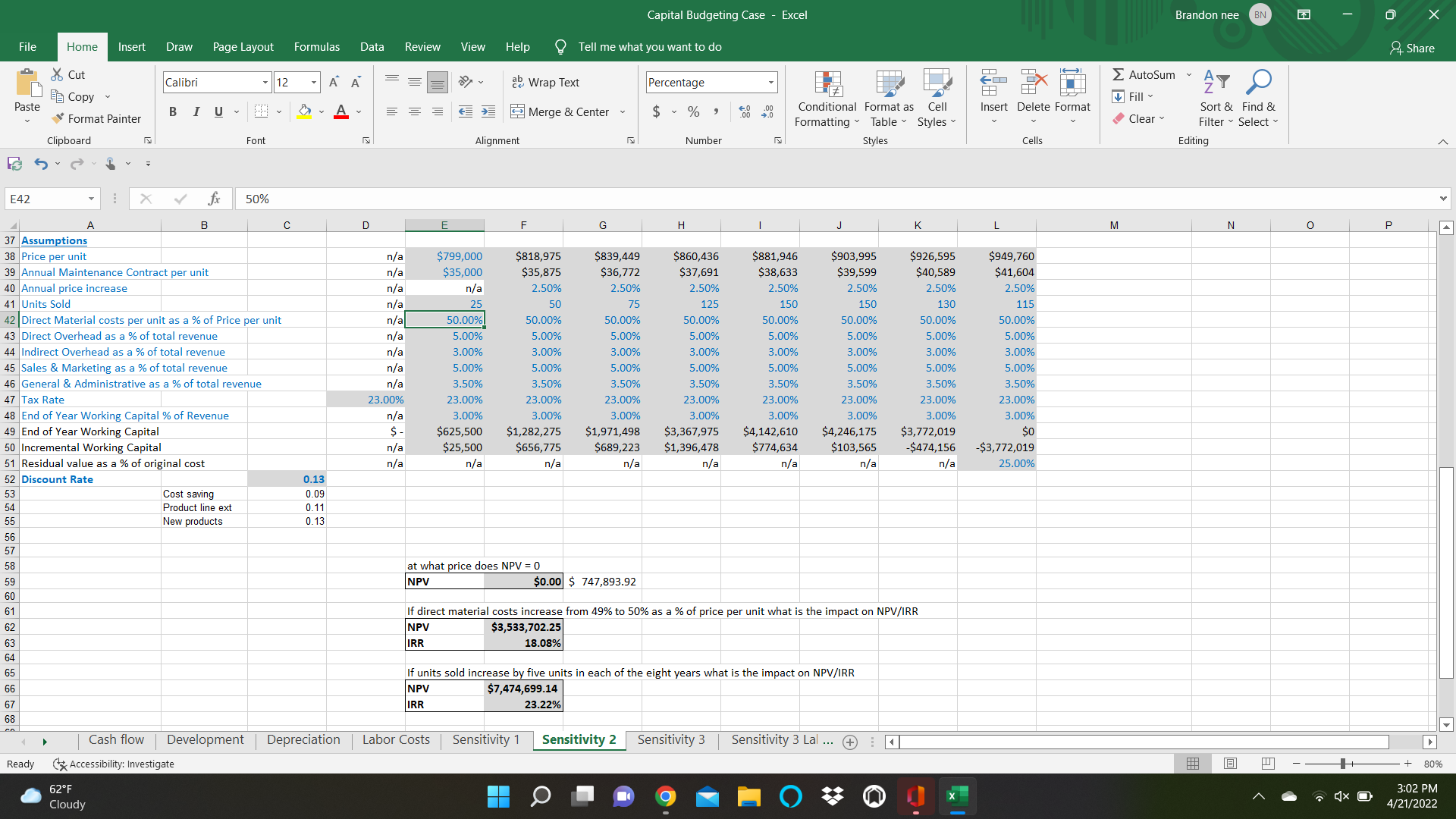Screen dimensions: 1456x819
Task: Apply Conditional Formatting to selection
Action: [x=827, y=99]
